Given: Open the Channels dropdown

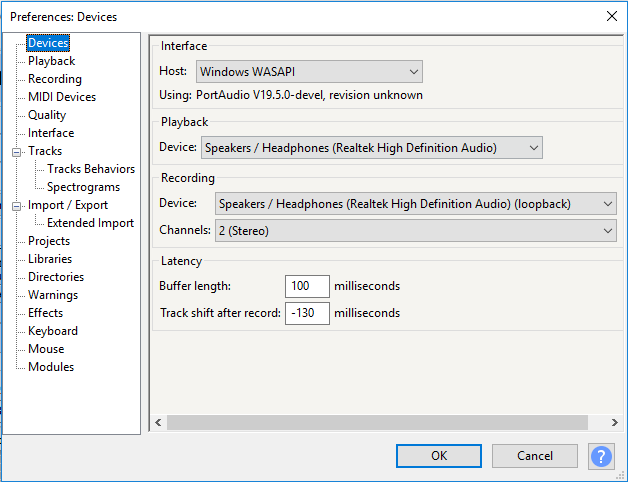Looking at the screenshot, I should coord(416,231).
